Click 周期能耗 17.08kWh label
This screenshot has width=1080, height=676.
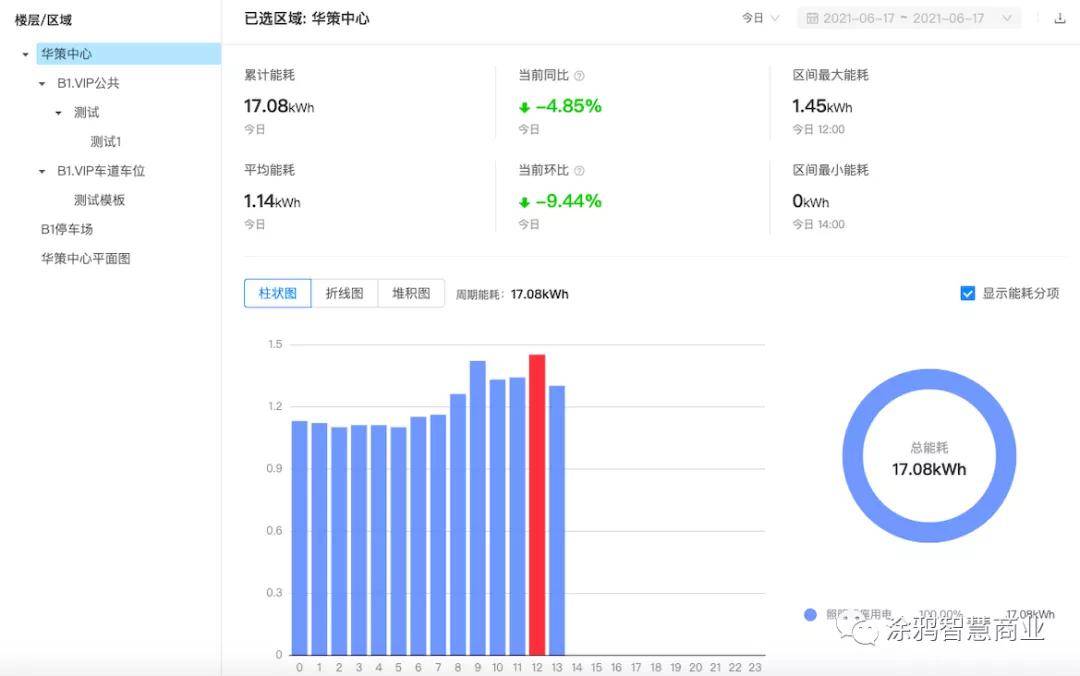(512, 294)
